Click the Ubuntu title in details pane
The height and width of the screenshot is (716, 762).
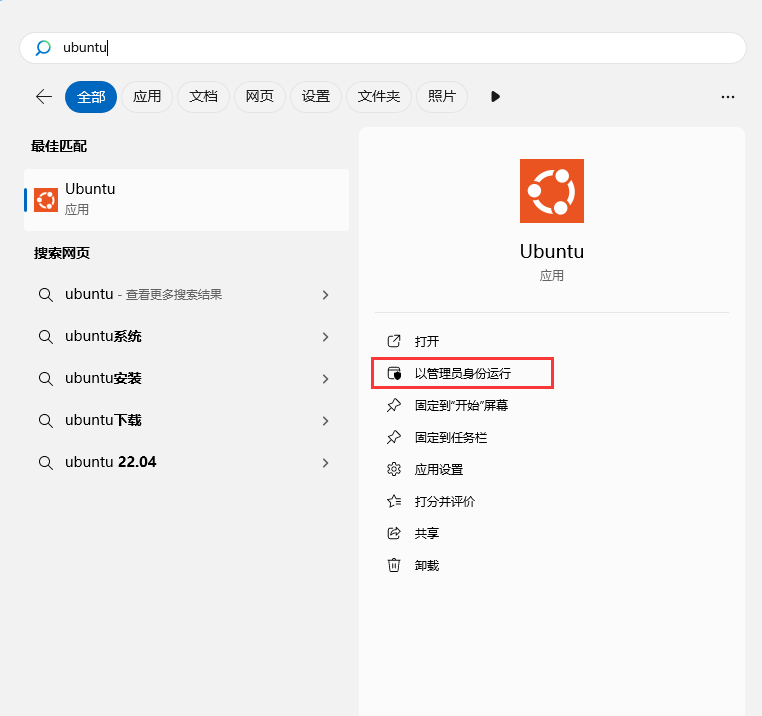[552, 252]
